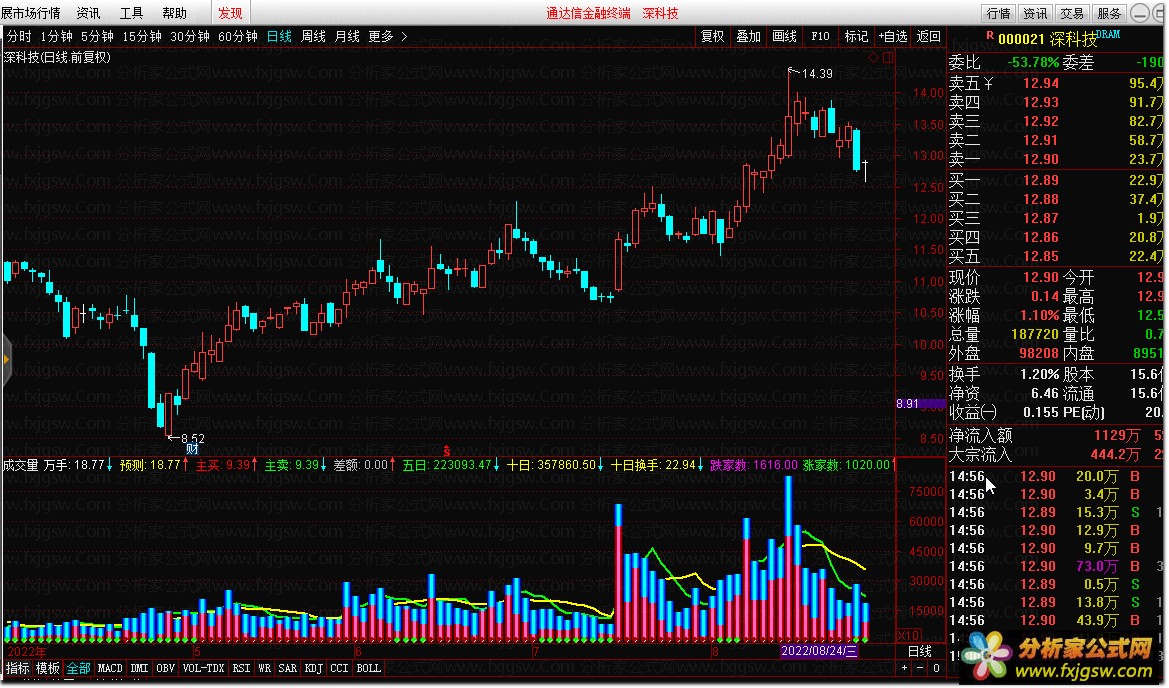Click the ¥ icon next to 卖五

[x=989, y=83]
